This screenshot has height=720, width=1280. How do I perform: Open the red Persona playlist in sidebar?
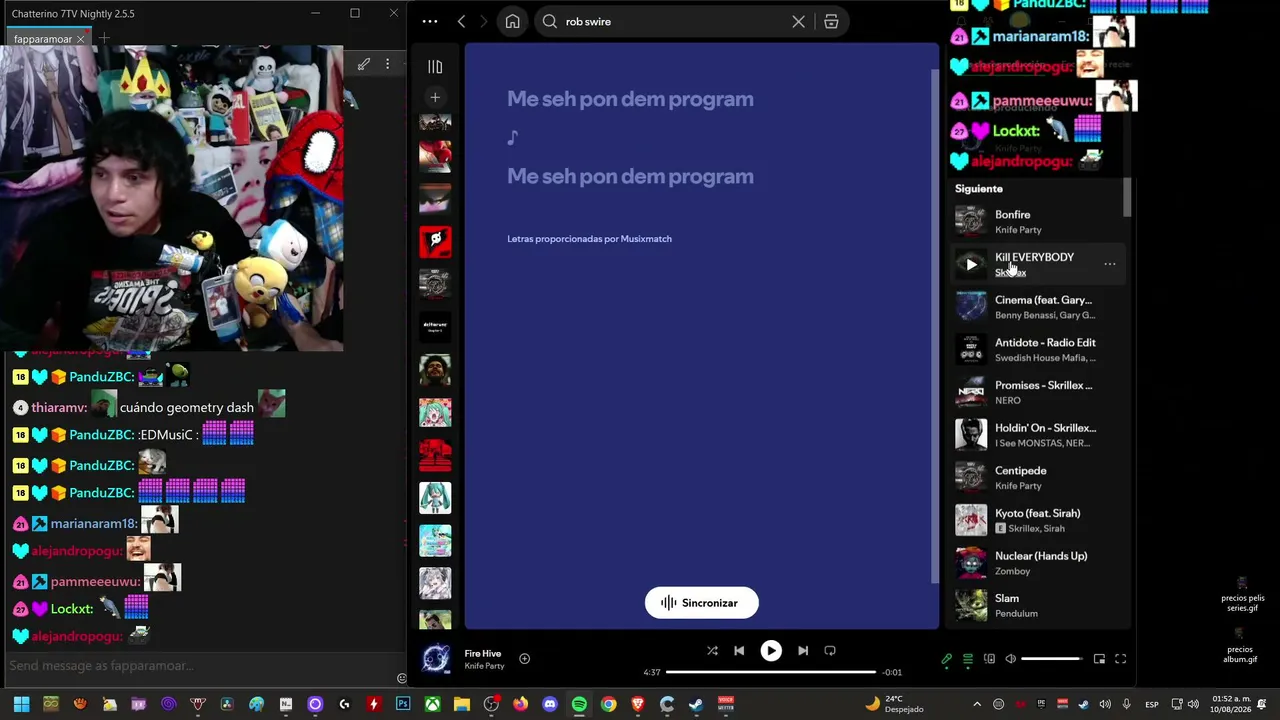click(x=435, y=242)
